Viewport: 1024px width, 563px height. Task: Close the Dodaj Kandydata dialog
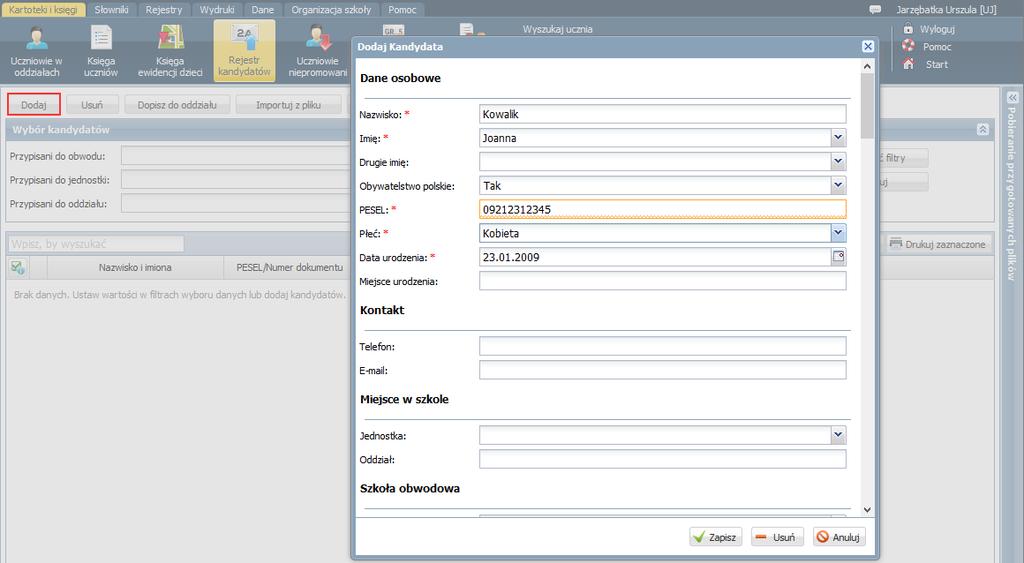click(x=868, y=46)
